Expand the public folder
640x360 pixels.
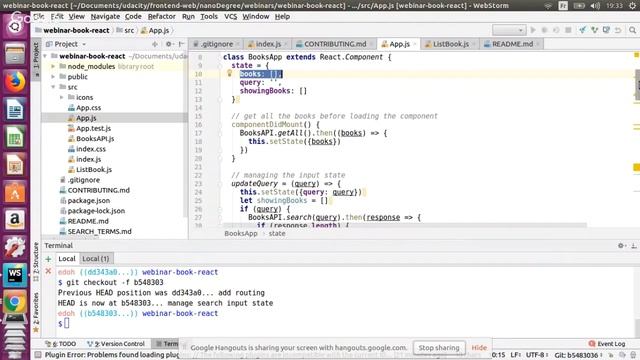click(x=53, y=76)
